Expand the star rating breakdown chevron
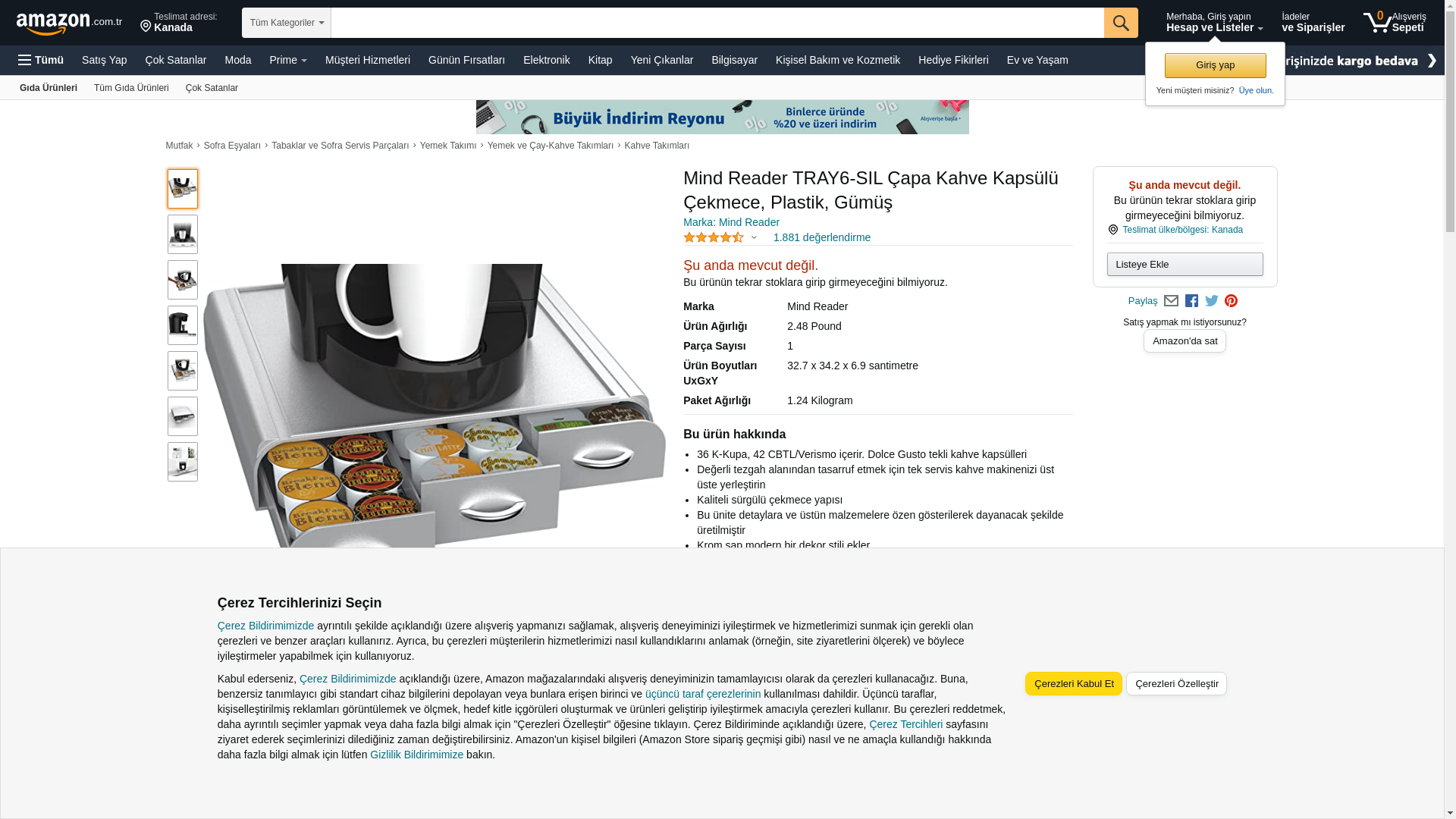1456x819 pixels. point(754,237)
